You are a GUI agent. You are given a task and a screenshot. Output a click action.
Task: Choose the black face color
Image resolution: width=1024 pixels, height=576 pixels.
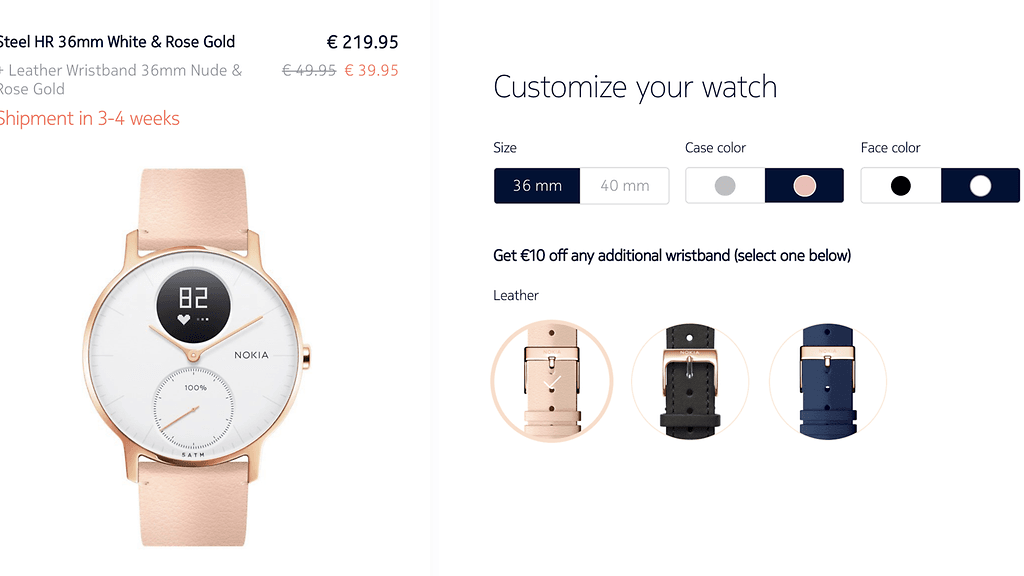coord(901,185)
